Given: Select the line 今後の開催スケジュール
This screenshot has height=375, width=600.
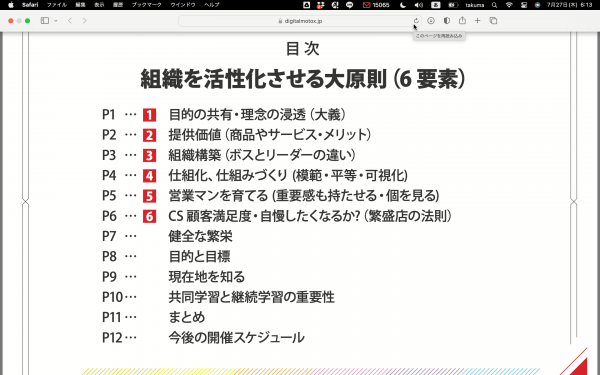Looking at the screenshot, I should (x=236, y=338).
